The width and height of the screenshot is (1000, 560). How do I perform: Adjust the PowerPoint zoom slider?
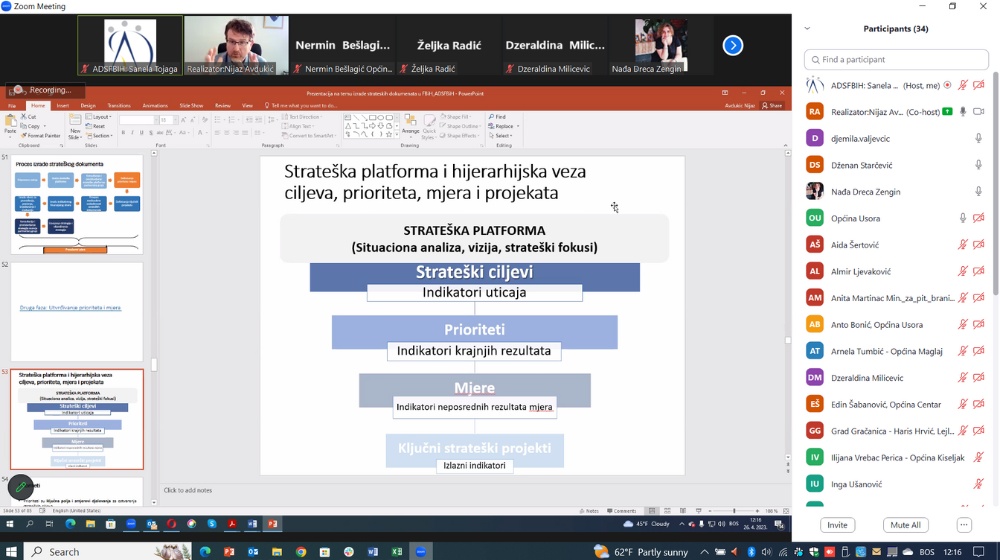[x=734, y=511]
